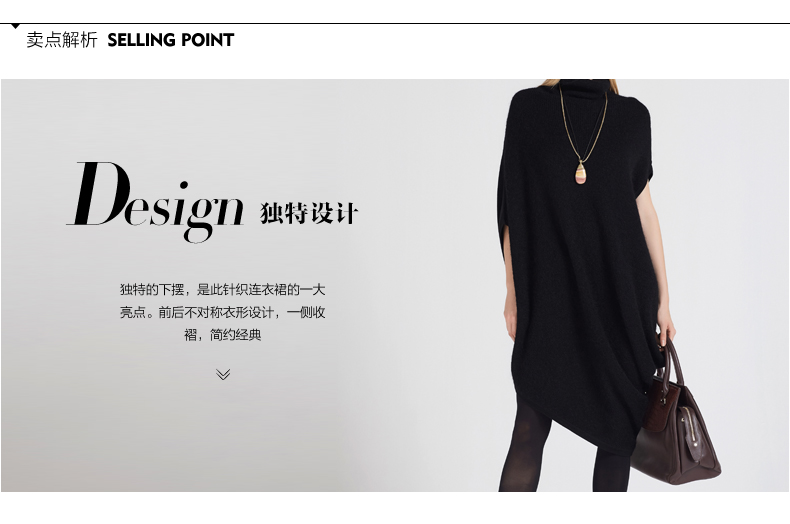Click the text line 褶，简约经典
This screenshot has height=524, width=790.
[x=223, y=335]
